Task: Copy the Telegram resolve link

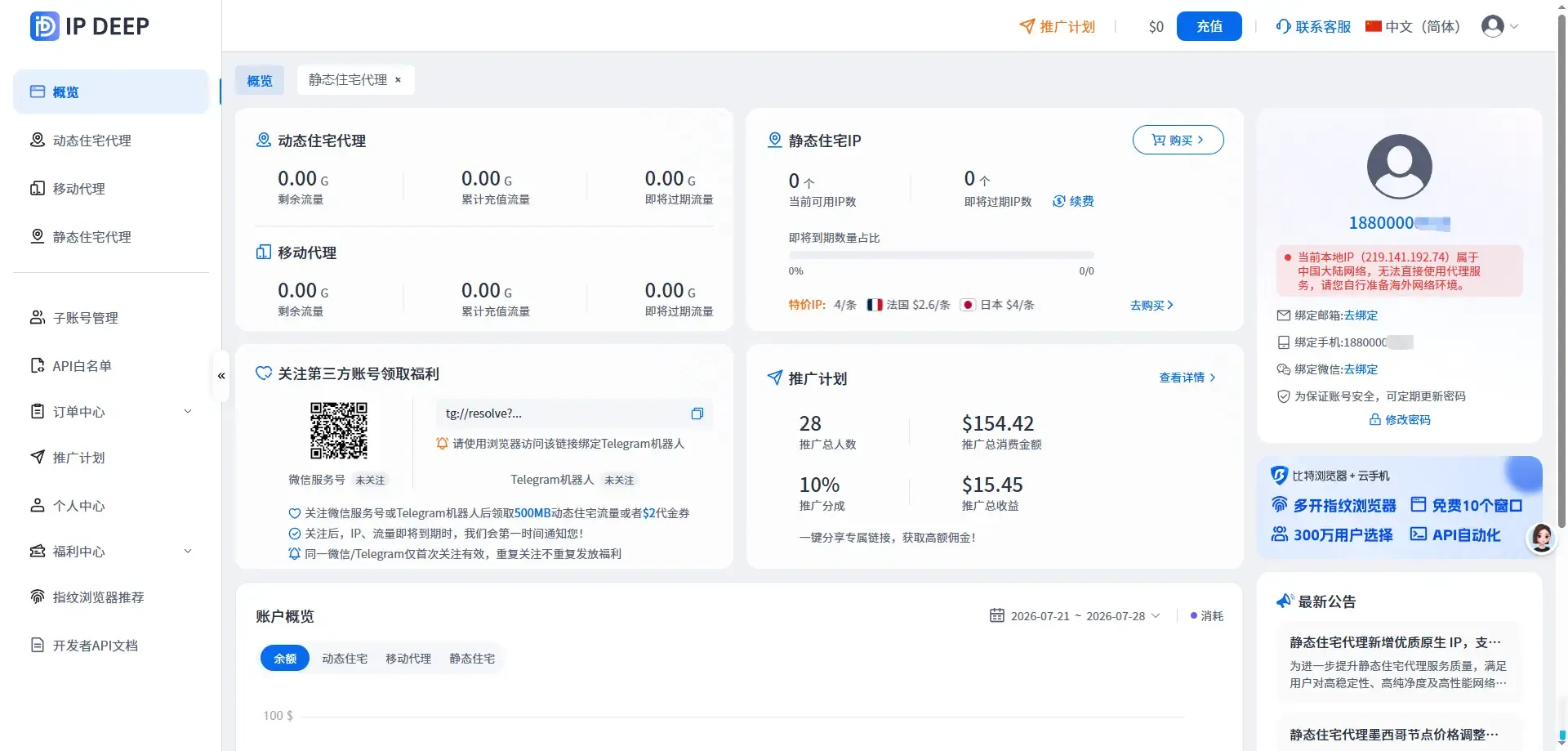Action: coord(697,413)
